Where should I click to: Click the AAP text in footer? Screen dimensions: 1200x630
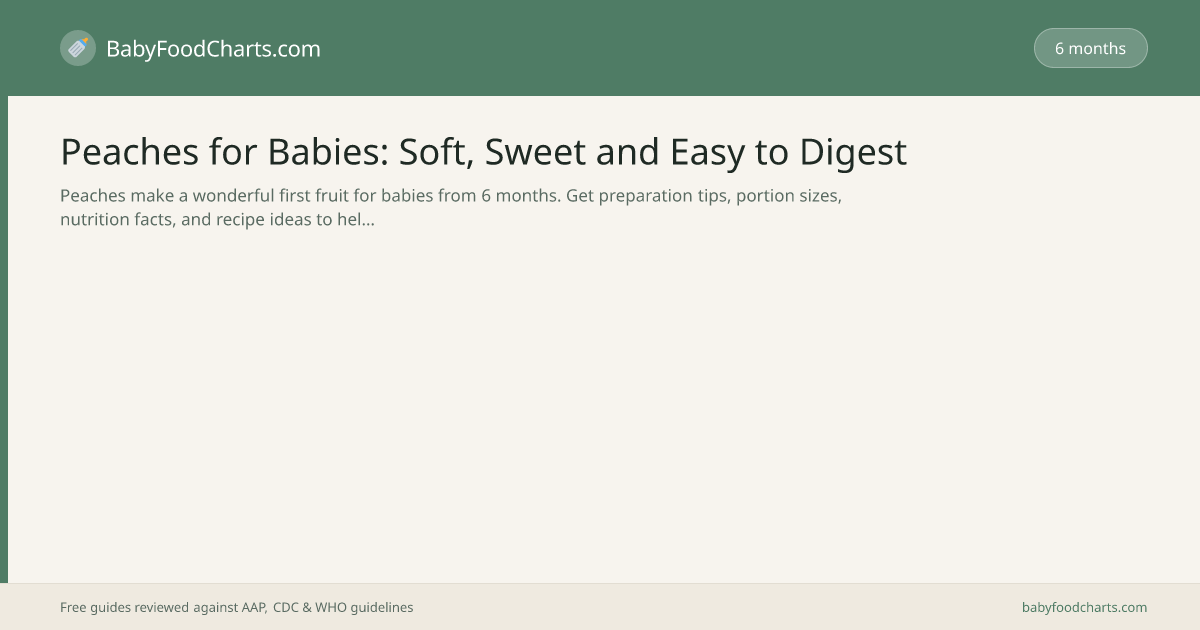[253, 607]
